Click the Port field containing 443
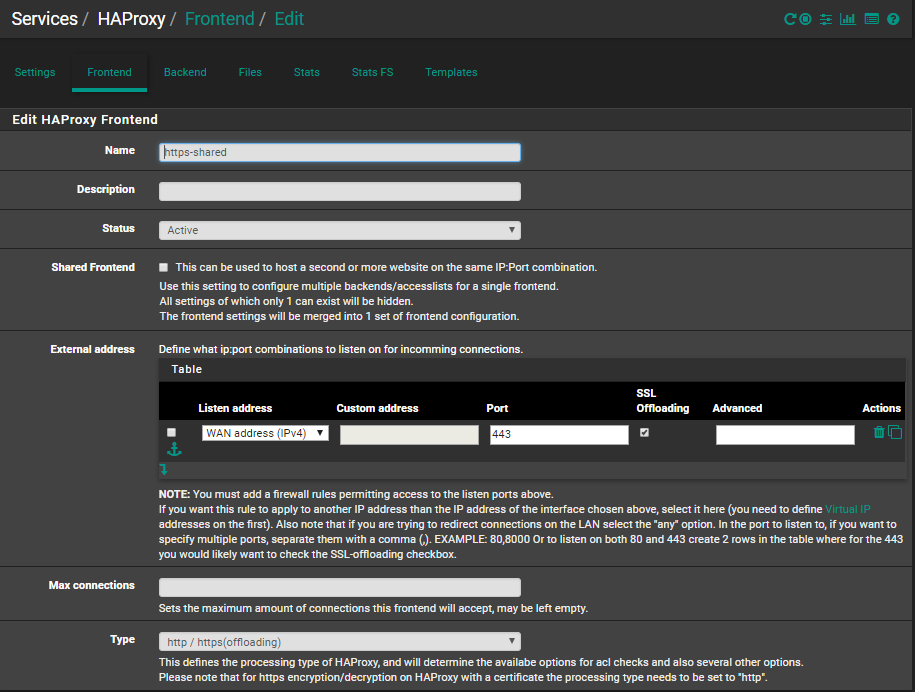The width and height of the screenshot is (915, 692). (x=558, y=434)
